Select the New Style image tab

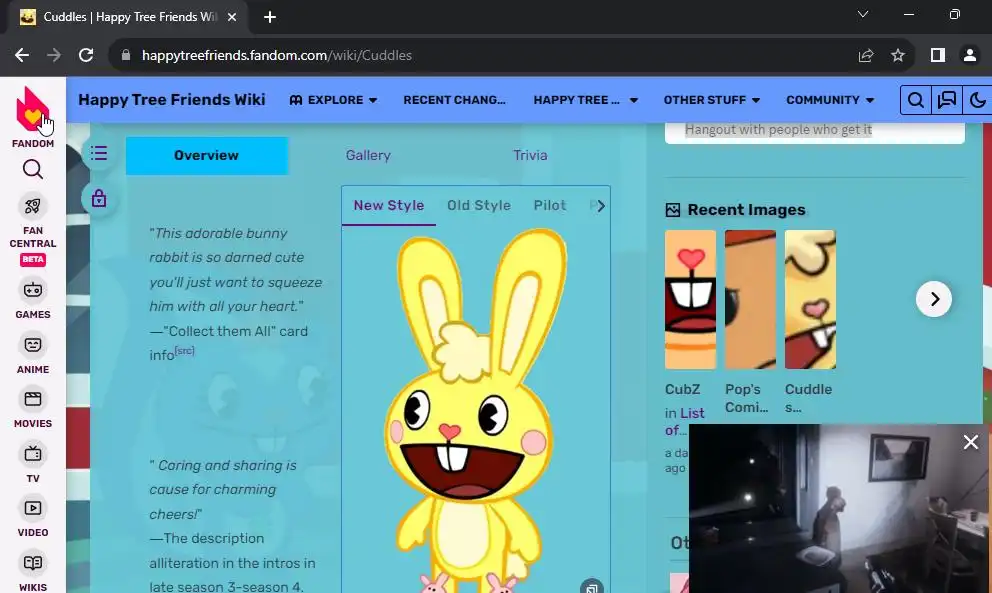[x=388, y=206]
